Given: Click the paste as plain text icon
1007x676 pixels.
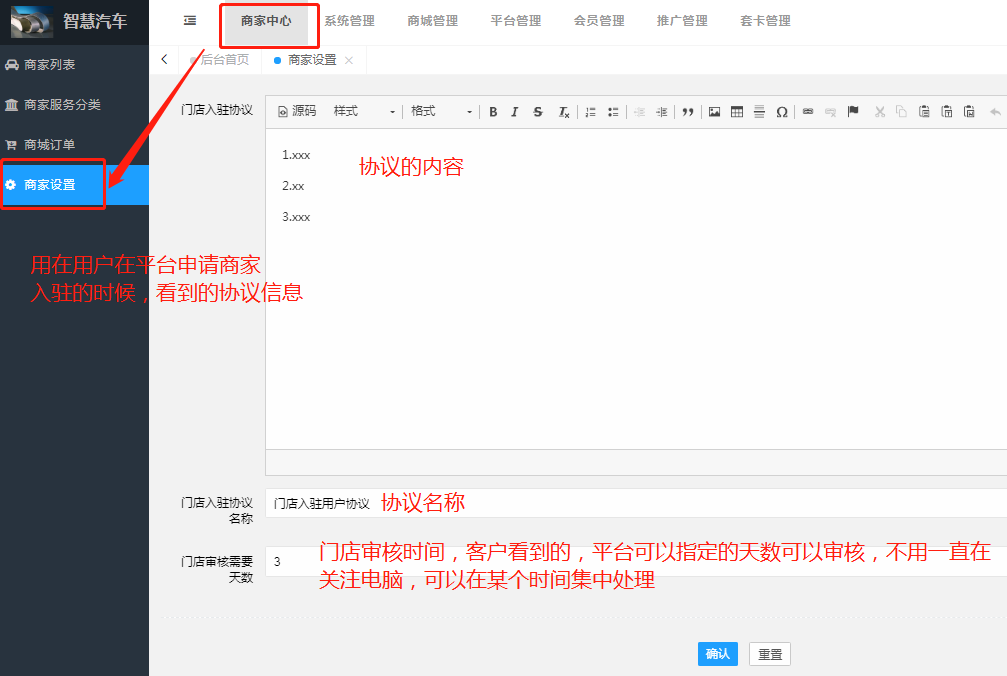Looking at the screenshot, I should click(947, 112).
